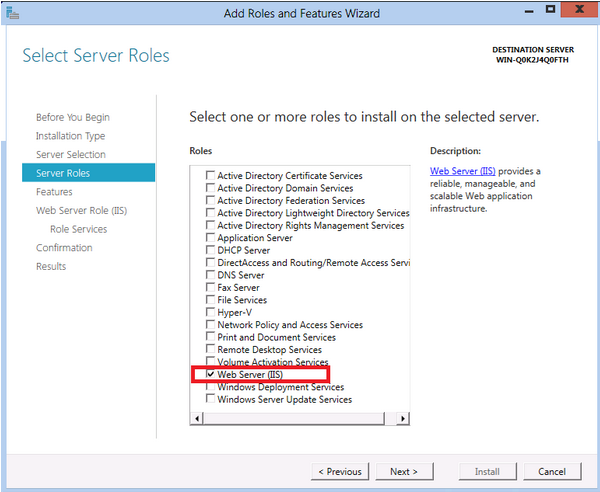Check Windows Server Update Services role

click(x=210, y=399)
